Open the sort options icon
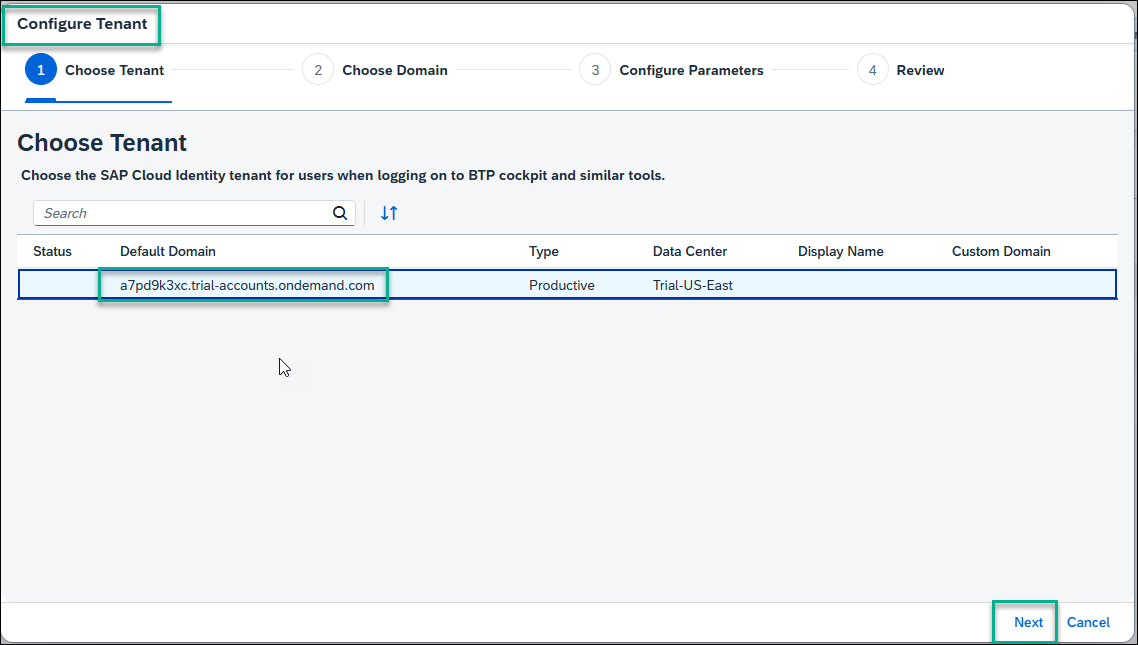This screenshot has width=1138, height=645. 390,213
